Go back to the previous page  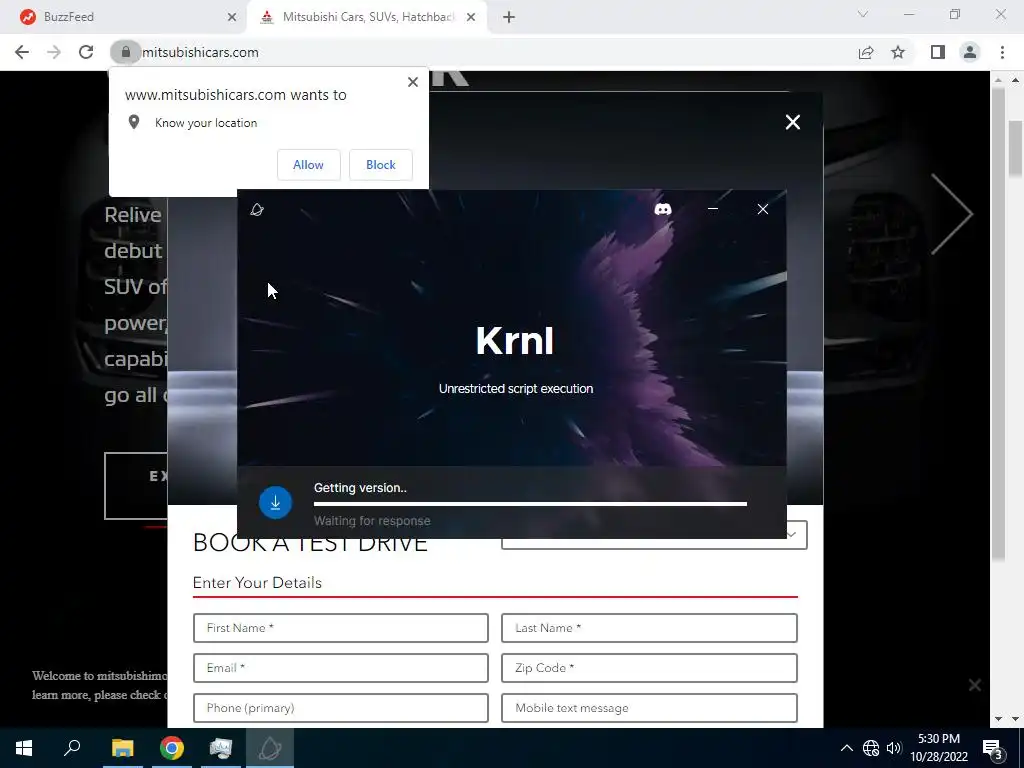(22, 52)
